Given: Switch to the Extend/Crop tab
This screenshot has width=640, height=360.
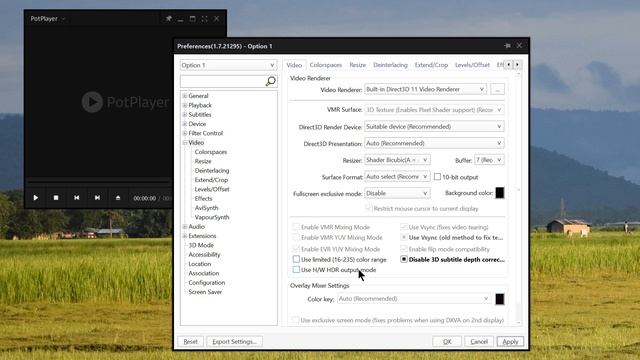Looking at the screenshot, I should (431, 65).
